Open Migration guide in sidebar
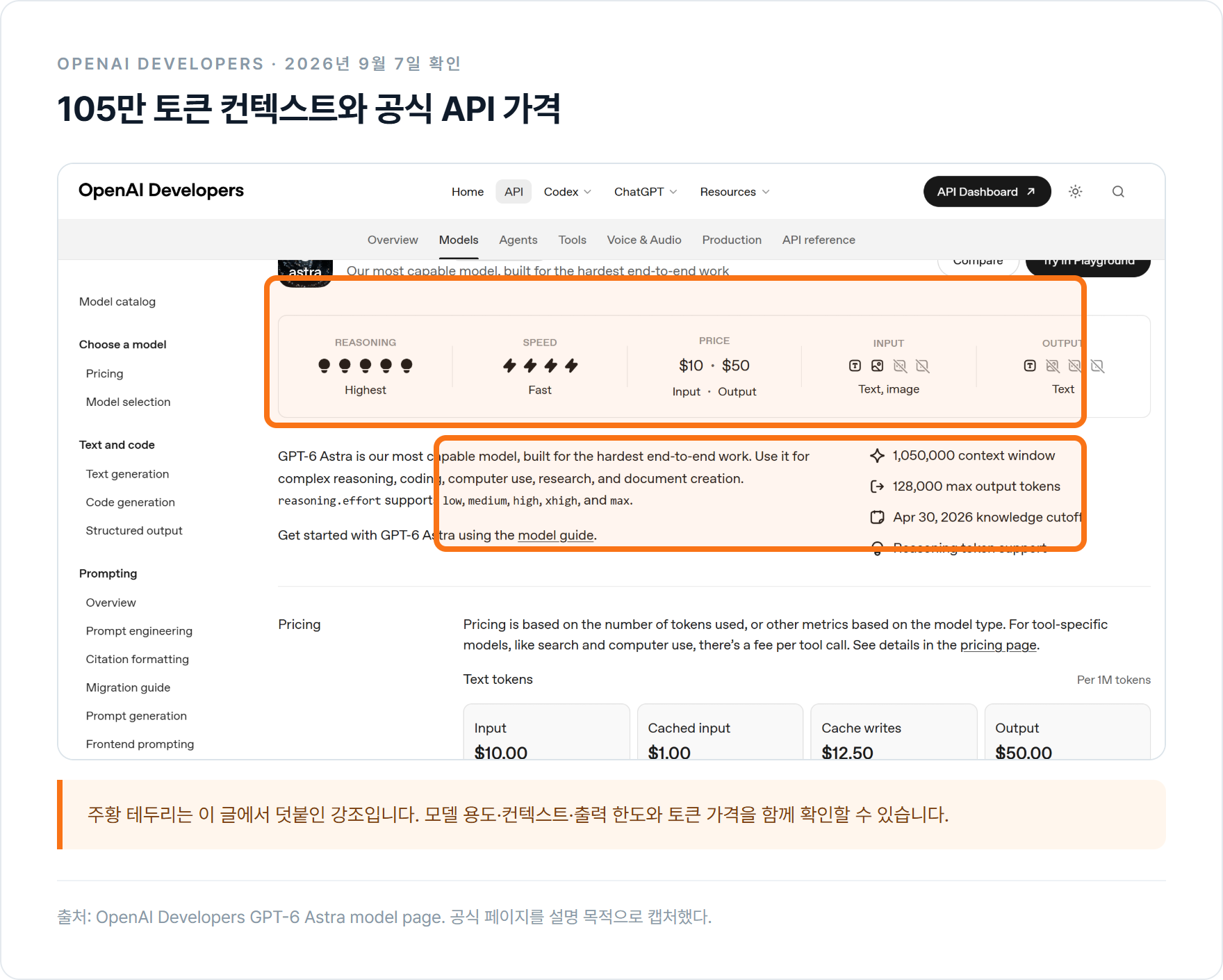Image resolution: width=1223 pixels, height=980 pixels. click(x=128, y=687)
